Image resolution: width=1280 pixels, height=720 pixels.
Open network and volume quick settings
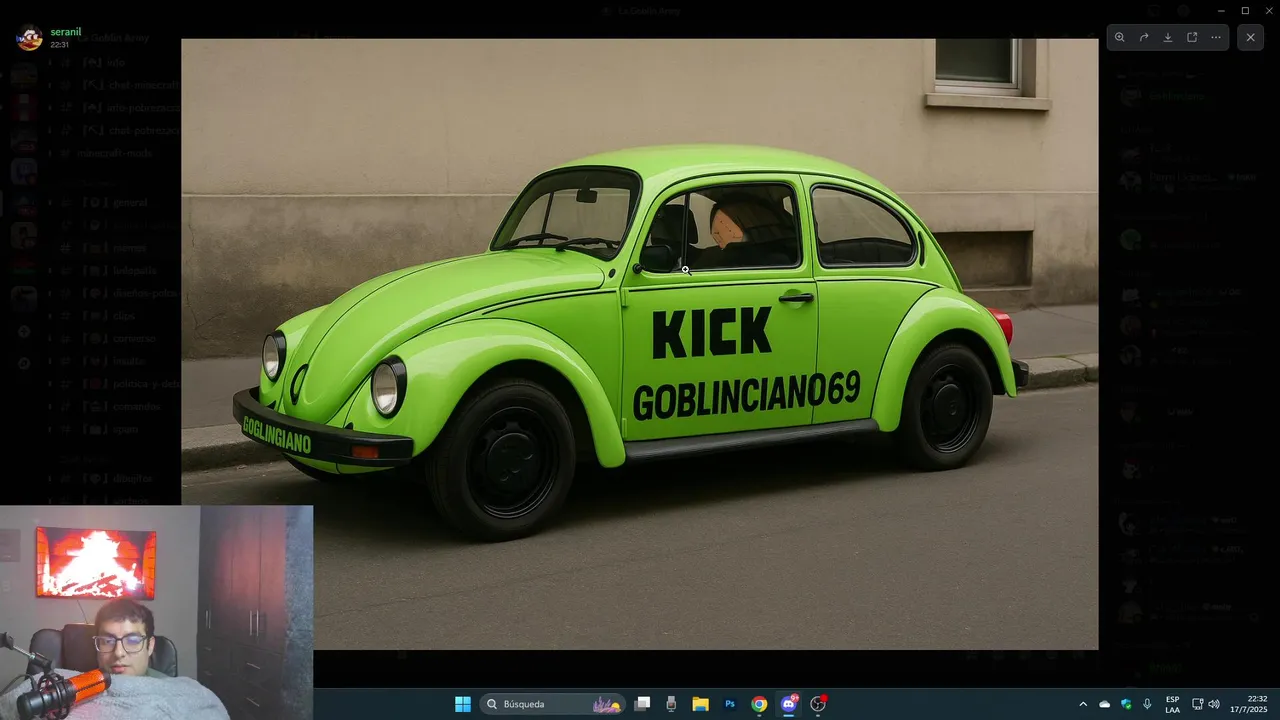click(x=1206, y=704)
